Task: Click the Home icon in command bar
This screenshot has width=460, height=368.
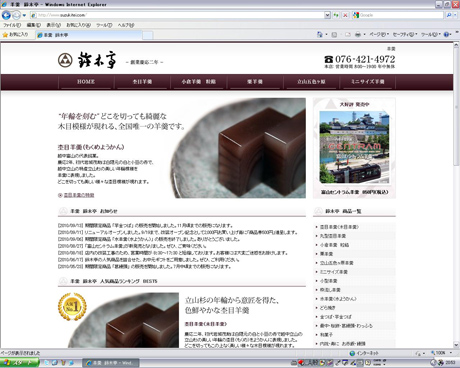Action: click(320, 34)
